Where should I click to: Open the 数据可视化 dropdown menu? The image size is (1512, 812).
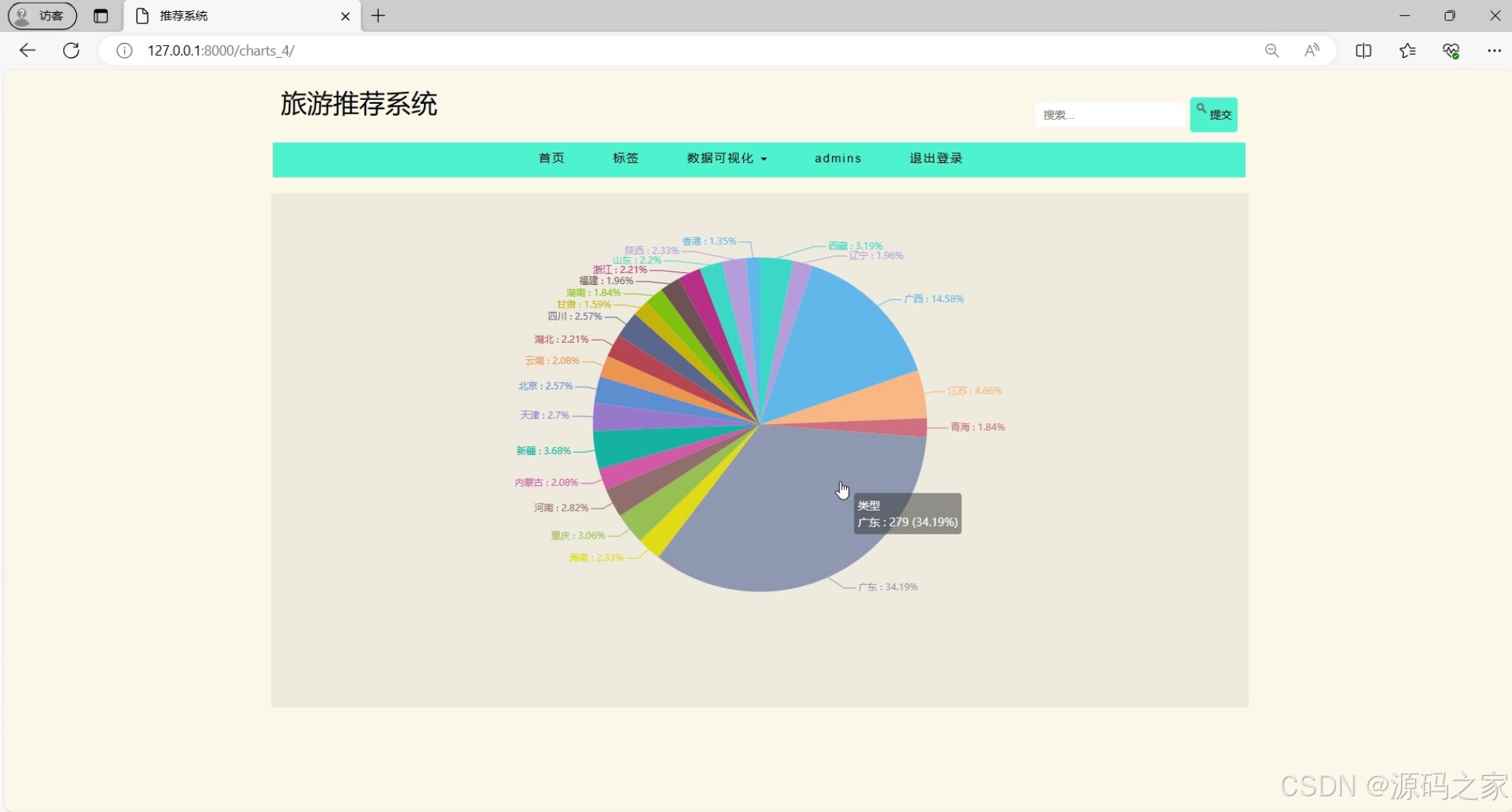726,159
